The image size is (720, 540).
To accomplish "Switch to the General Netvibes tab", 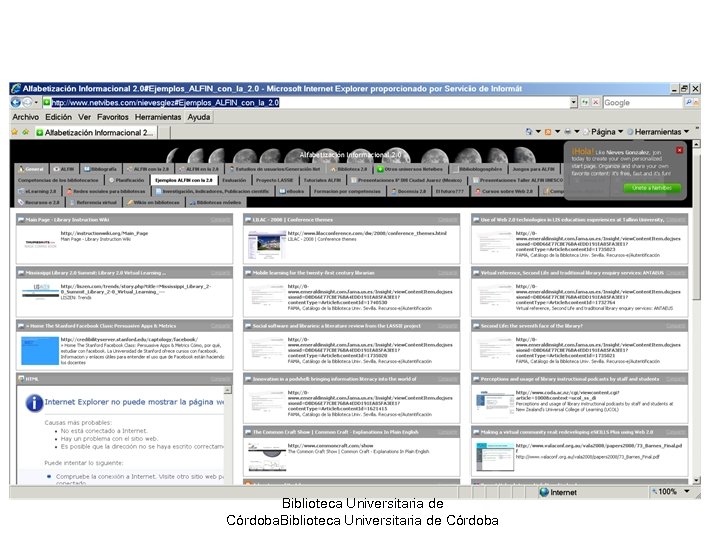I will pos(31,169).
